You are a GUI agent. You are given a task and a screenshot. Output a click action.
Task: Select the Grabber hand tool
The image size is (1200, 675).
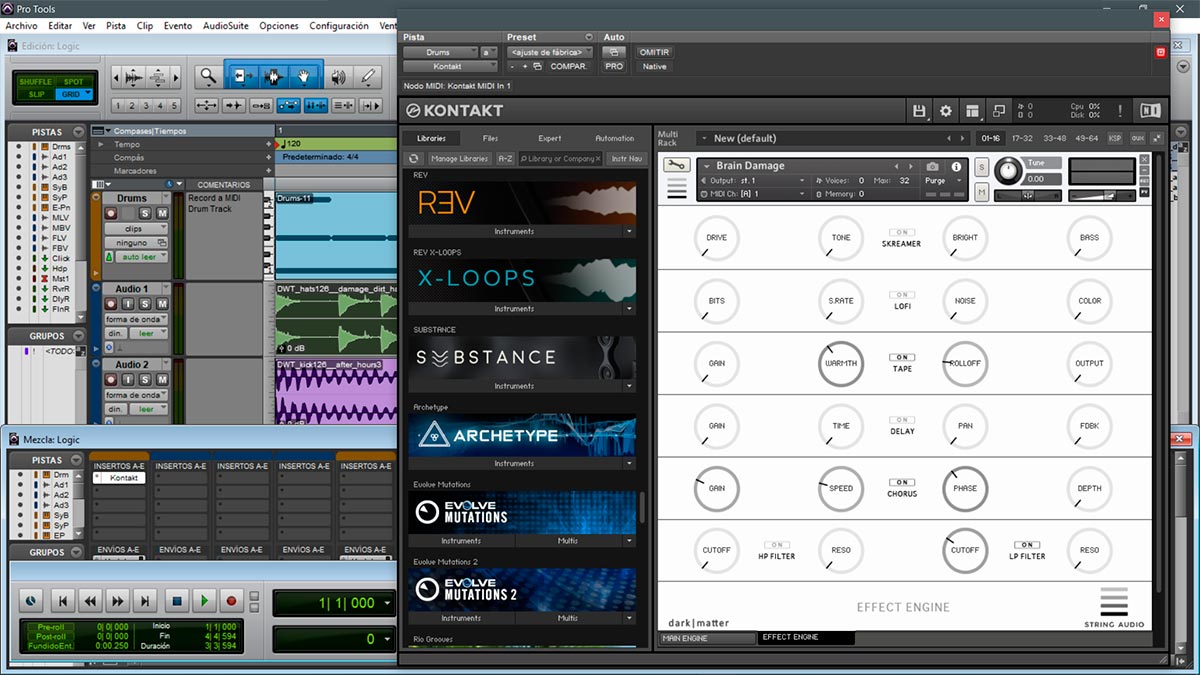(304, 76)
